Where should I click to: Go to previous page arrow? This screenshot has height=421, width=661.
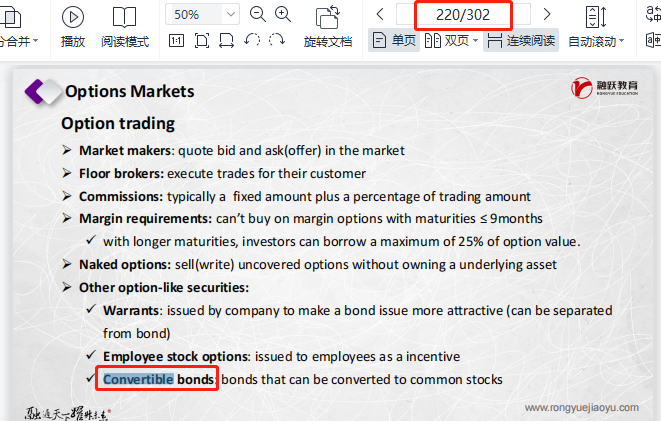click(380, 14)
